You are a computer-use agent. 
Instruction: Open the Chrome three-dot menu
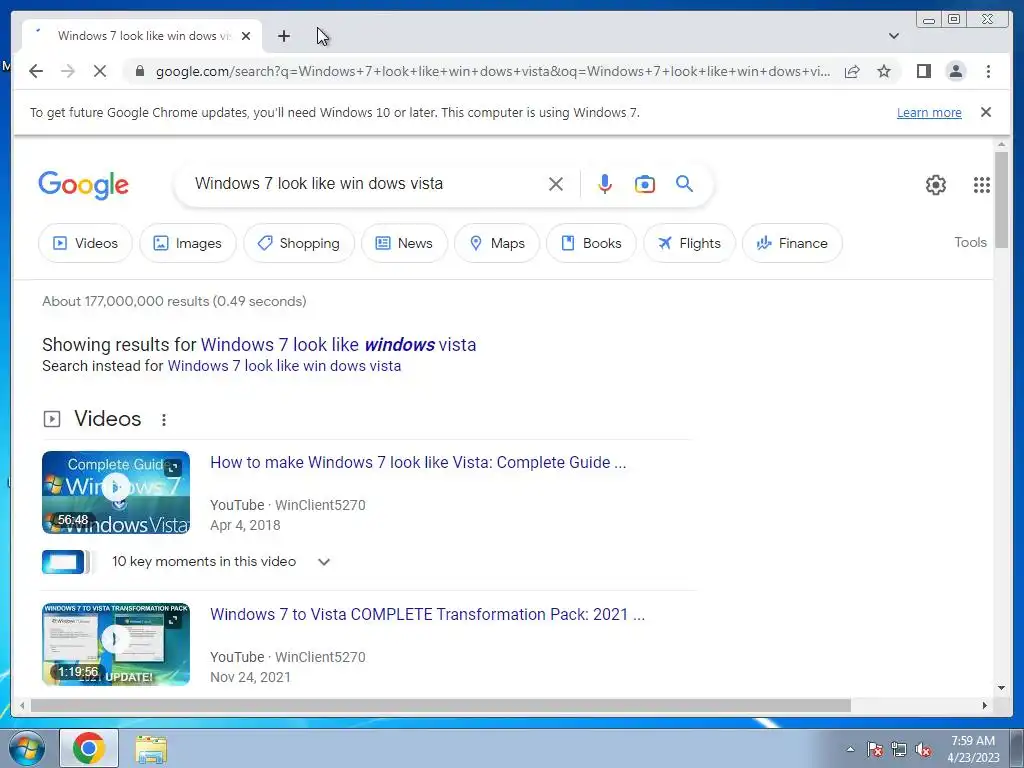point(988,71)
